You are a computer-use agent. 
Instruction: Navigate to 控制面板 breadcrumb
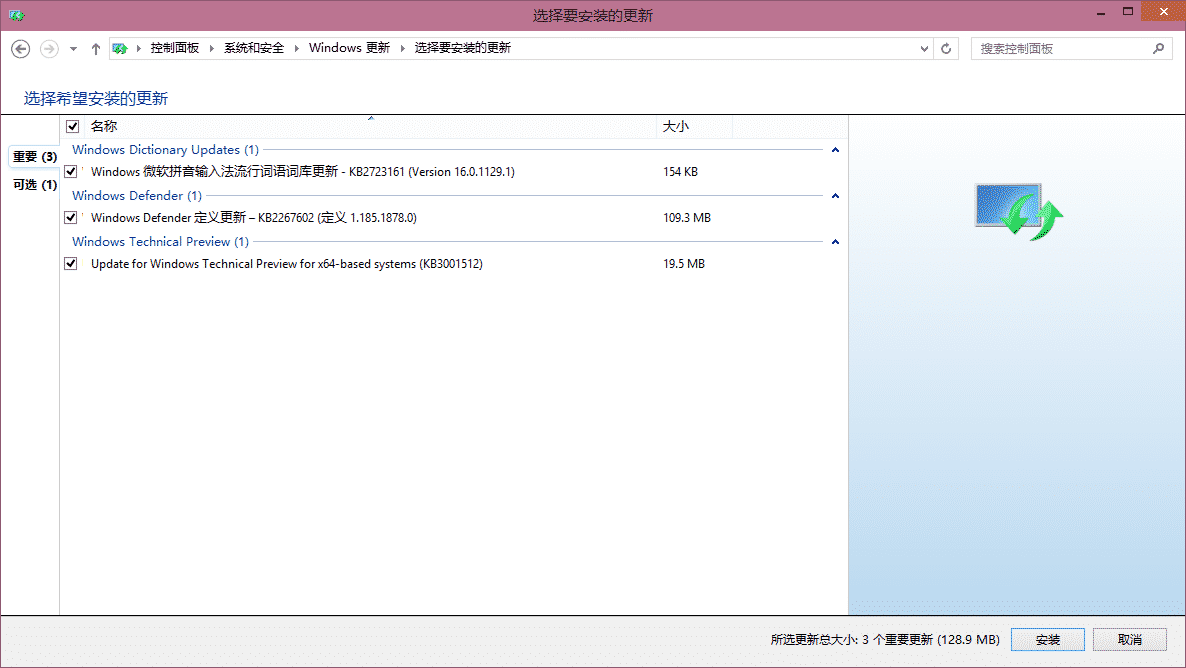[x=175, y=48]
